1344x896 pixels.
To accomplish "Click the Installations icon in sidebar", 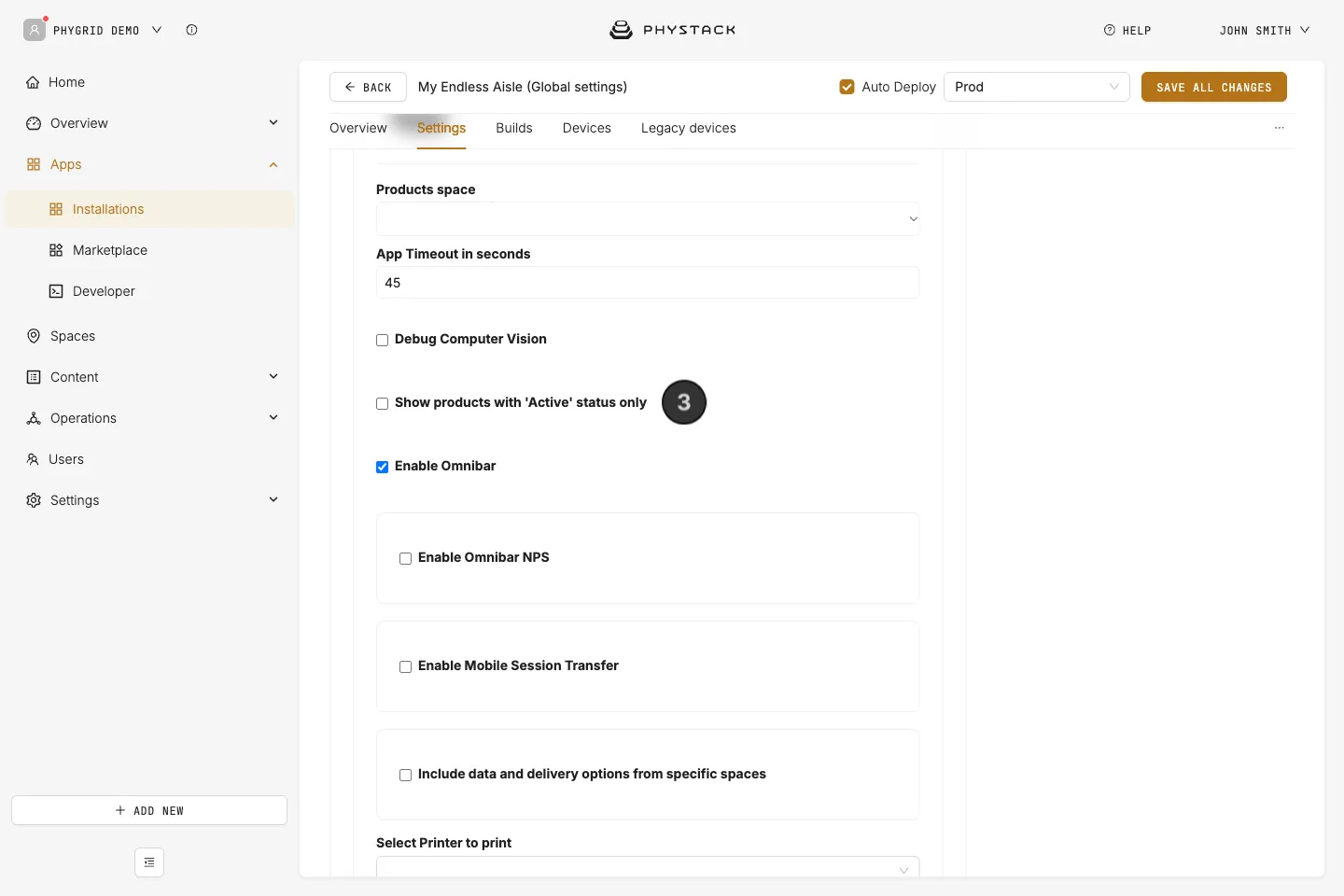I will [56, 209].
